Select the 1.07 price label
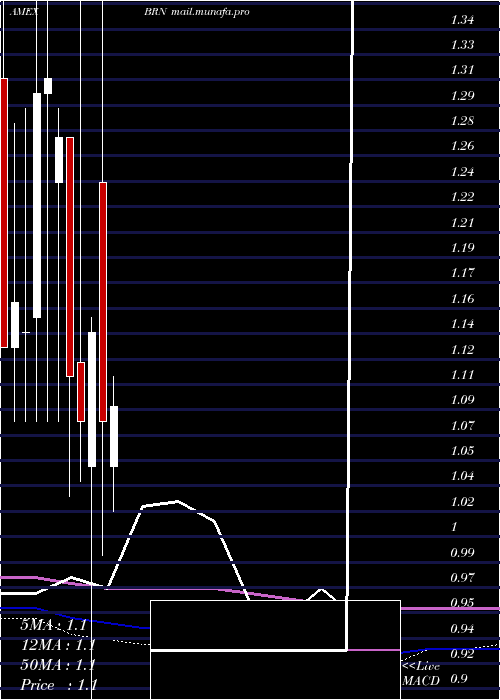 tap(462, 425)
